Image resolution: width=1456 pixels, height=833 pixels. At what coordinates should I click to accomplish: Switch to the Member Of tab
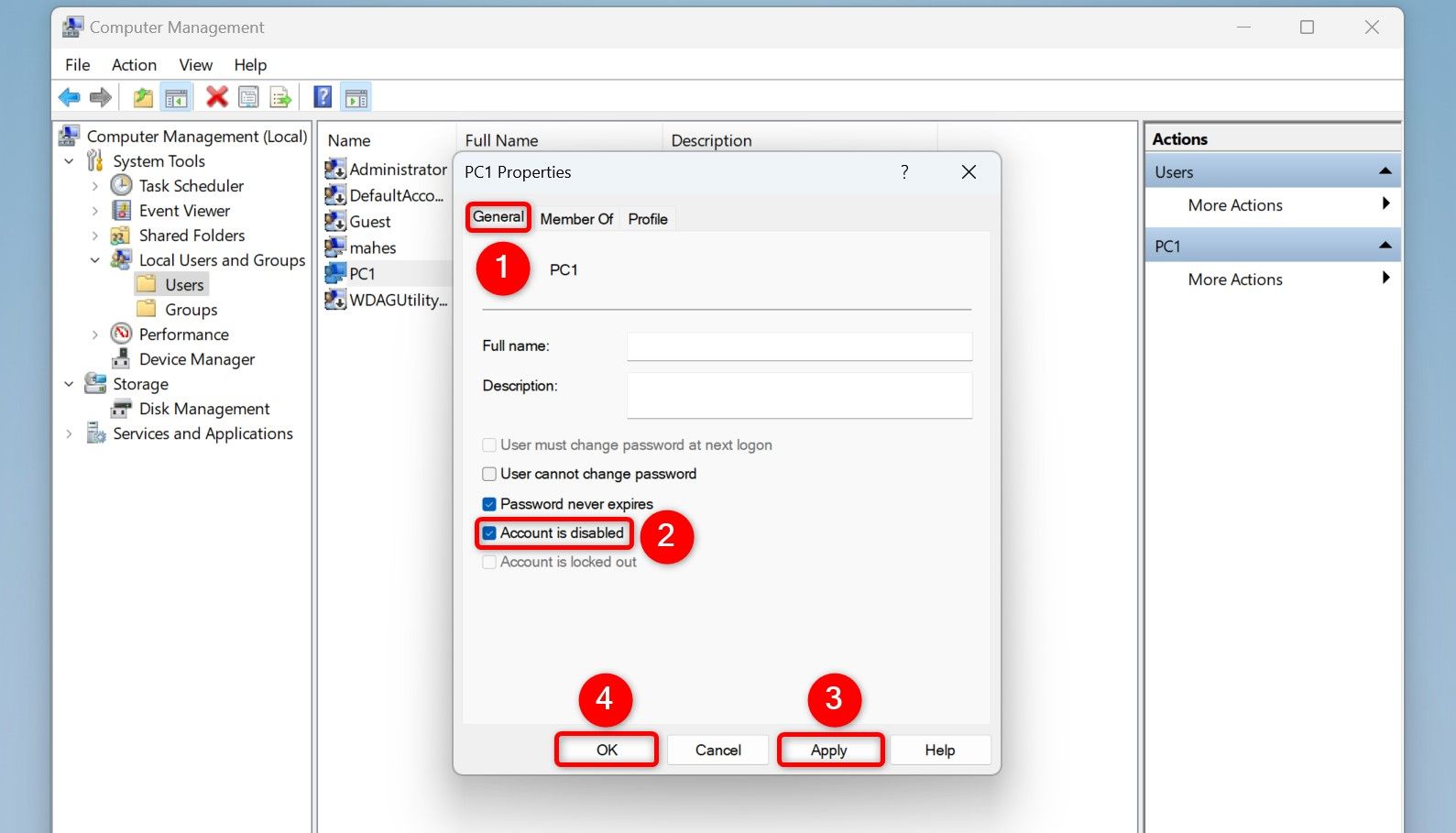(x=576, y=219)
